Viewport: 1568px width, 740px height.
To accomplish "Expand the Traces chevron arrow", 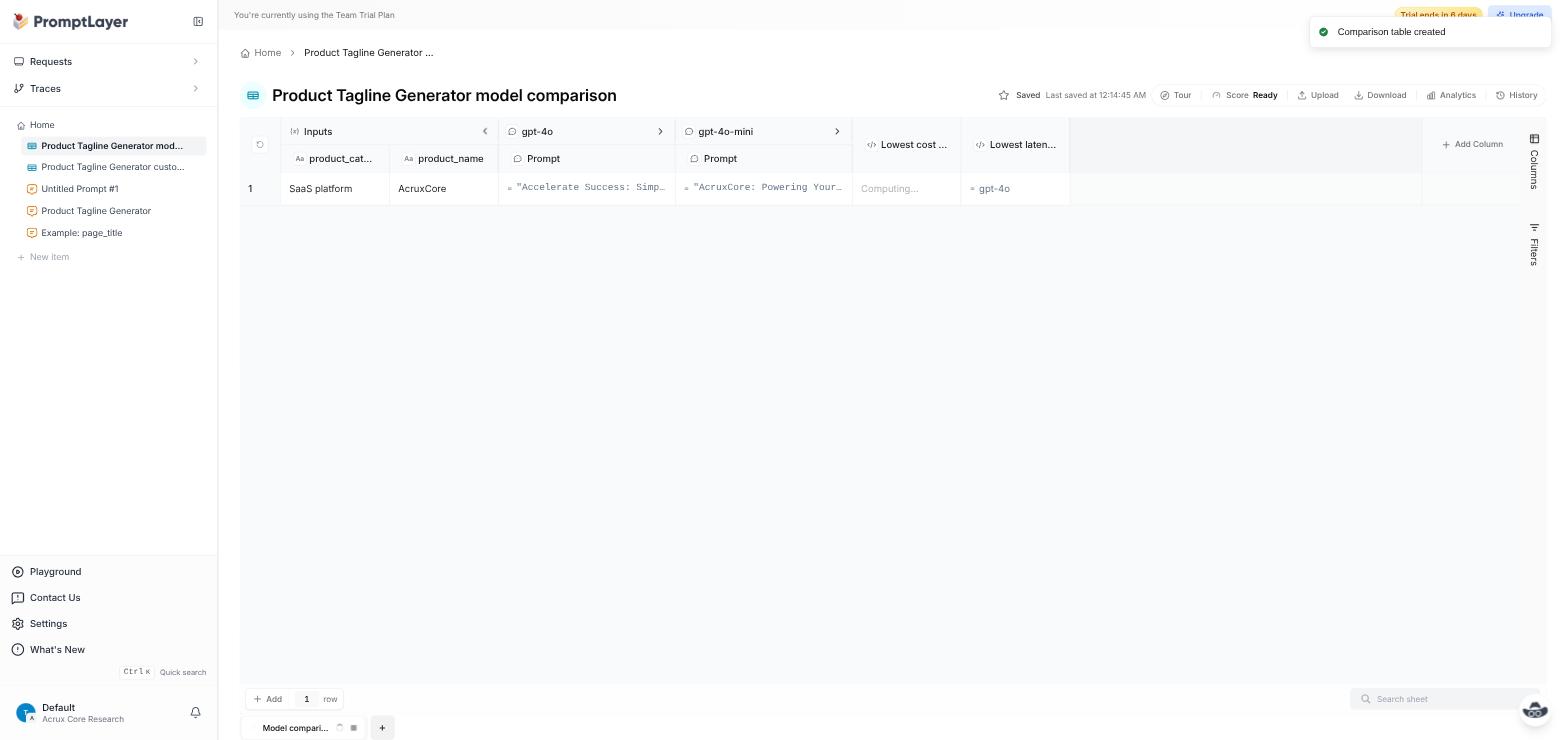I will coord(195,89).
